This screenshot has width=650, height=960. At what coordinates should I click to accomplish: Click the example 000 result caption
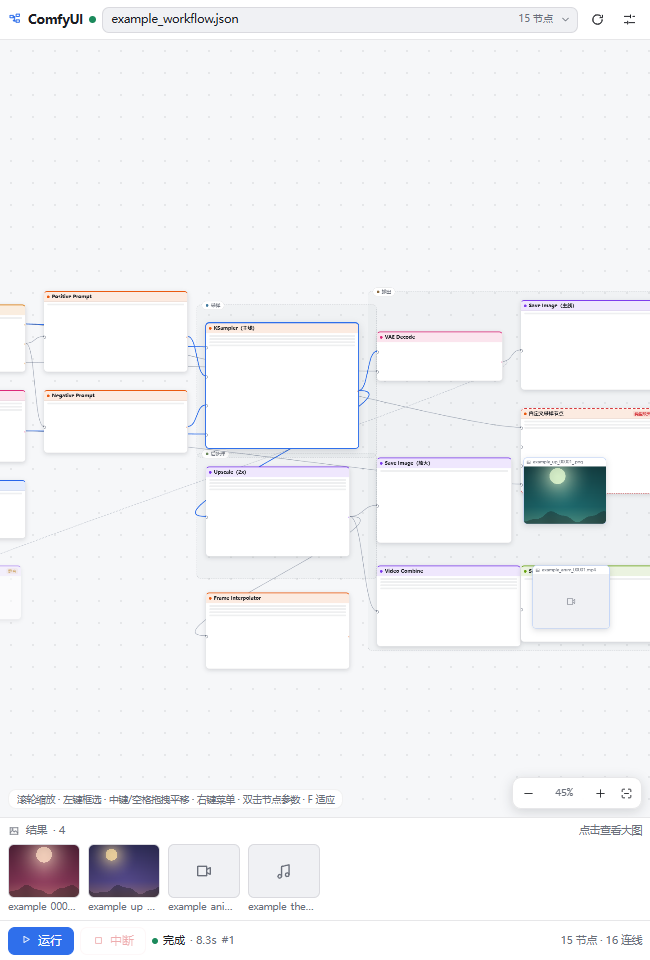(42, 907)
